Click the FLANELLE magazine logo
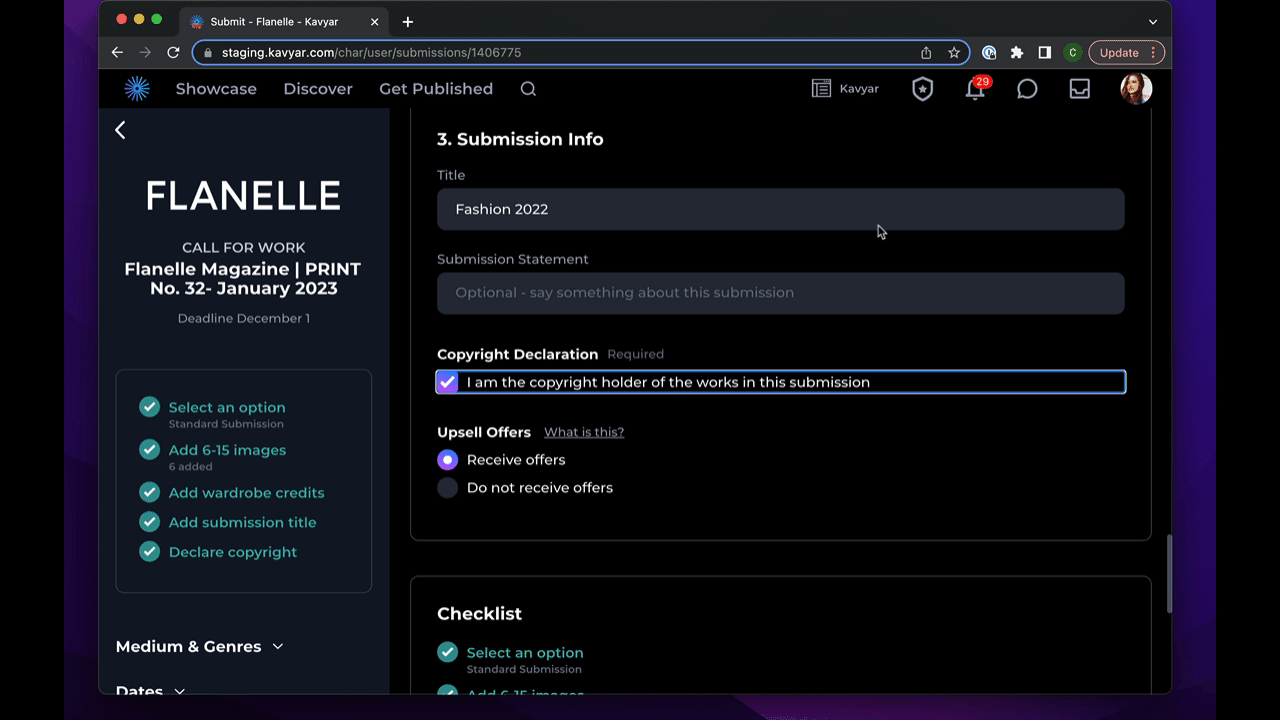This screenshot has height=720, width=1280. coord(243,196)
